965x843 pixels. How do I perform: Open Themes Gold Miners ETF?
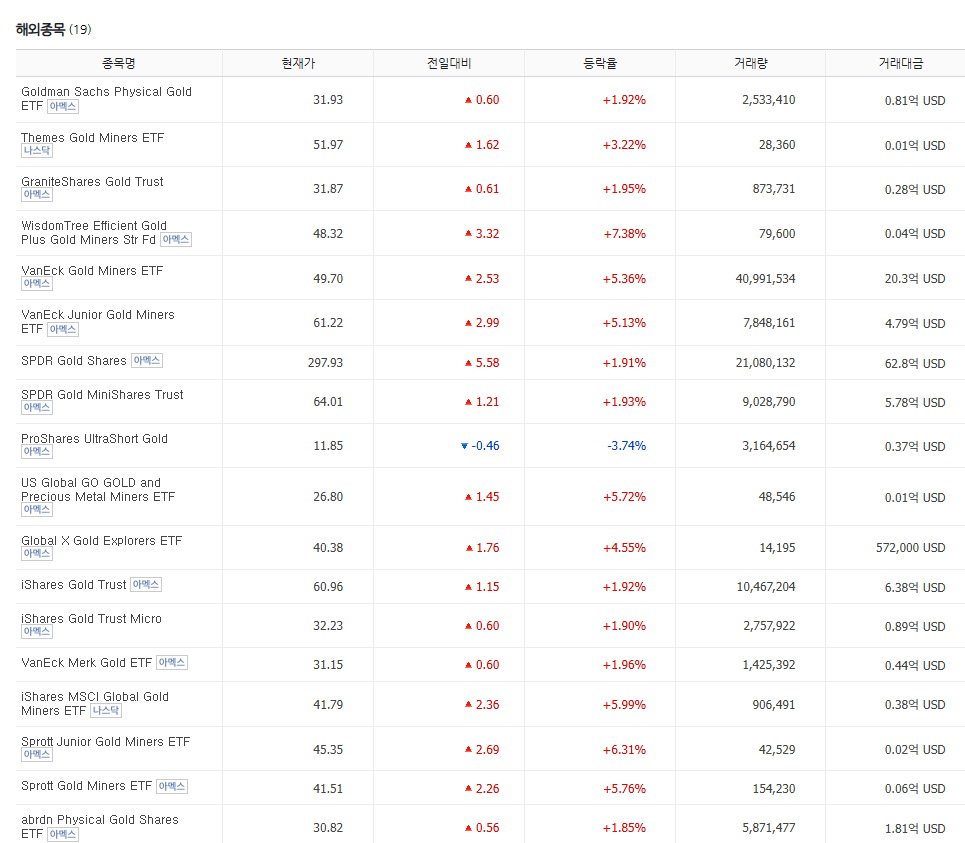(x=92, y=138)
